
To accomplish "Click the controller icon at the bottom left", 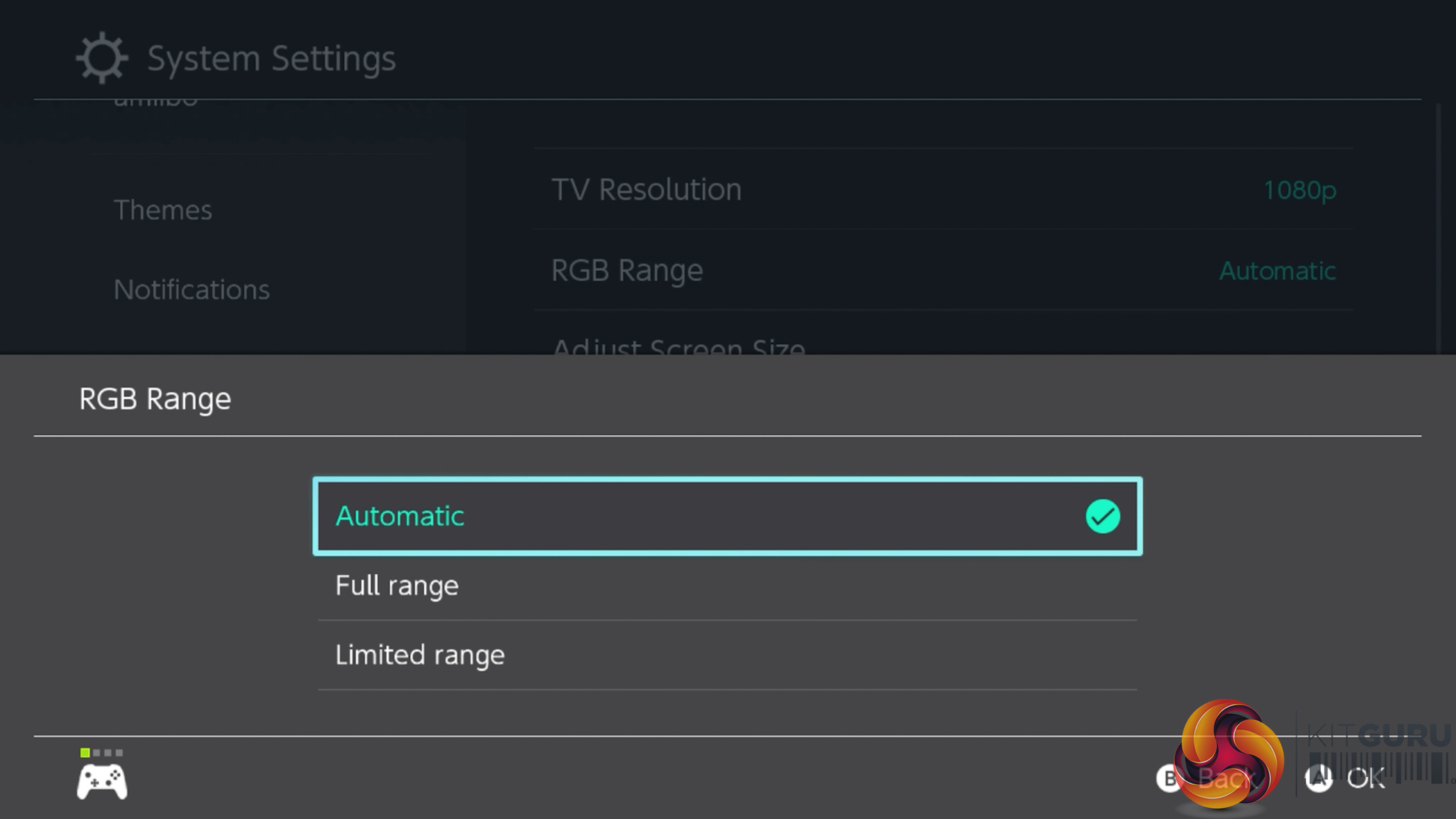I will click(x=102, y=781).
